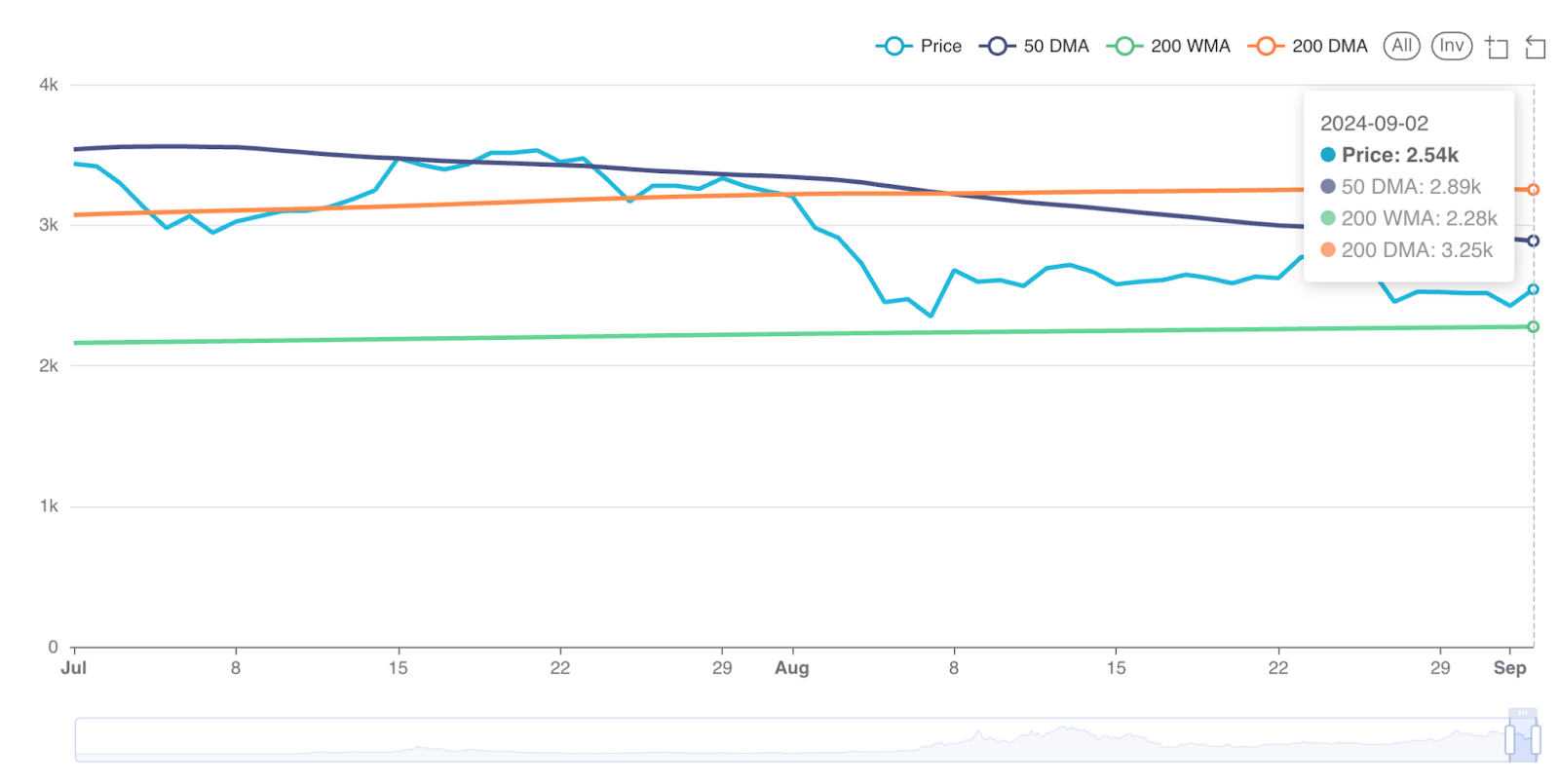1559x784 pixels.
Task: Click the left handle of range slider
Action: (x=1510, y=739)
